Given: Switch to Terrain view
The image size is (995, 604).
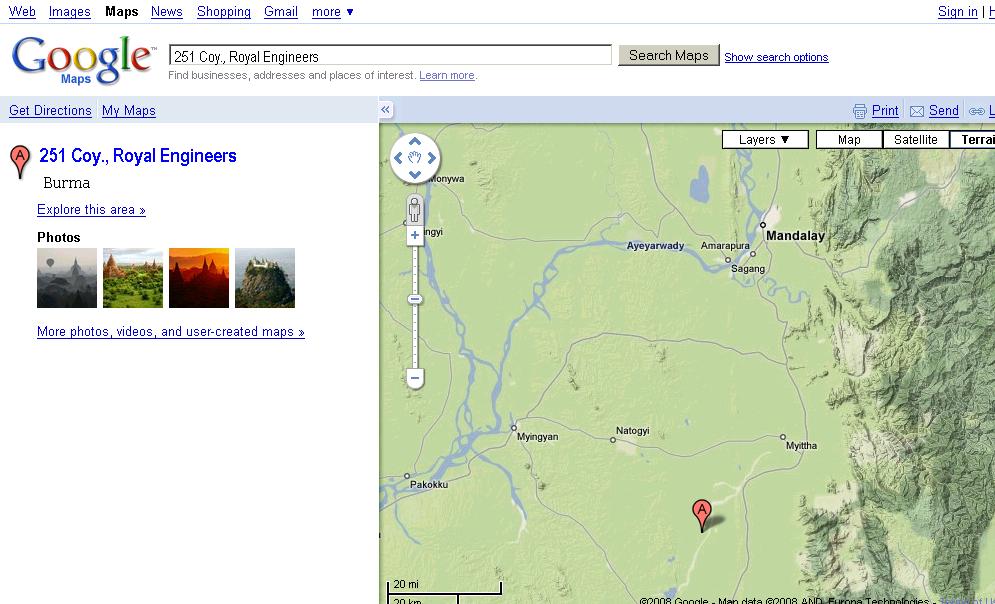Looking at the screenshot, I should (972, 140).
